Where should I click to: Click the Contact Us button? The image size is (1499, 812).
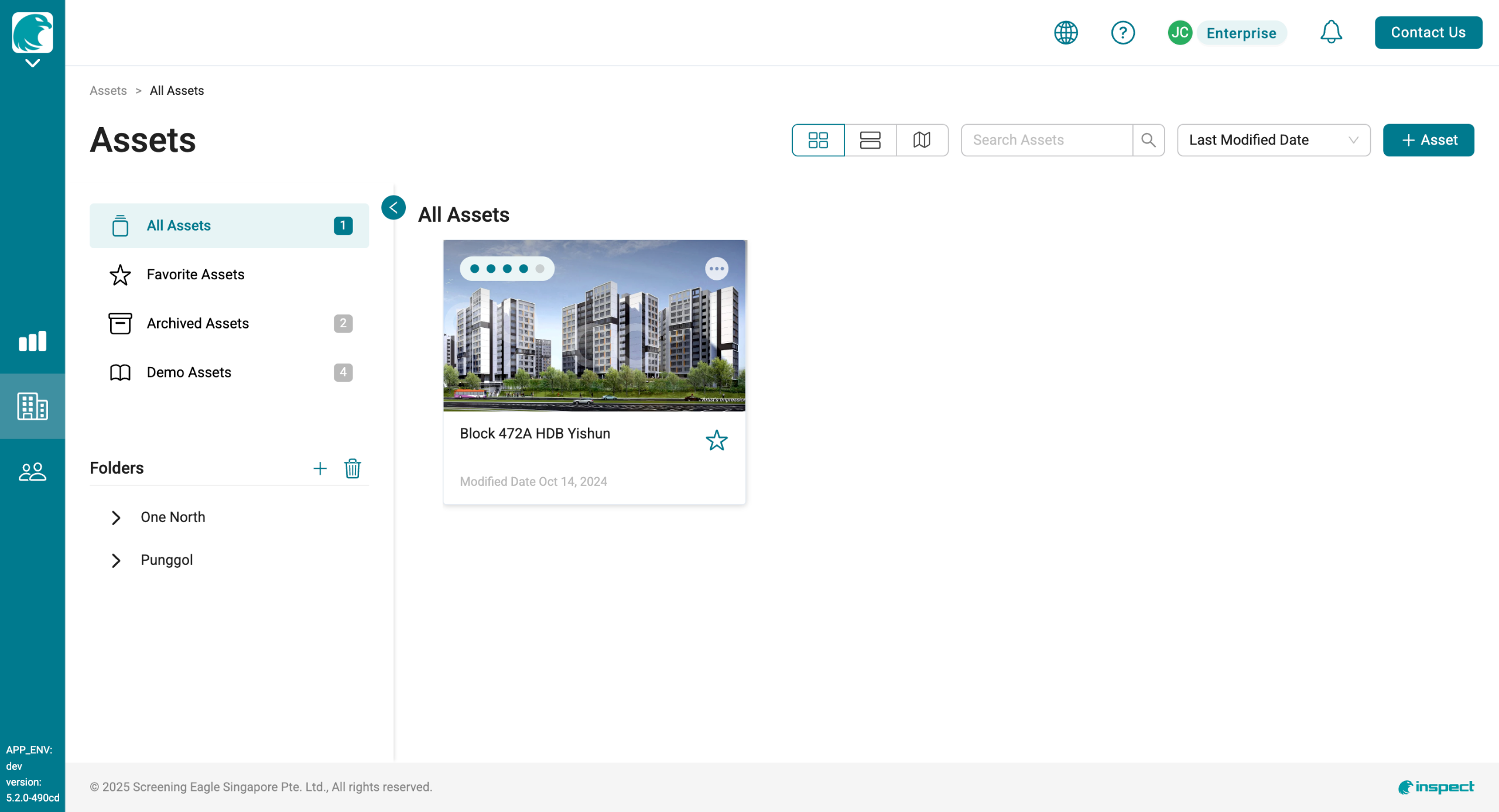click(1428, 33)
